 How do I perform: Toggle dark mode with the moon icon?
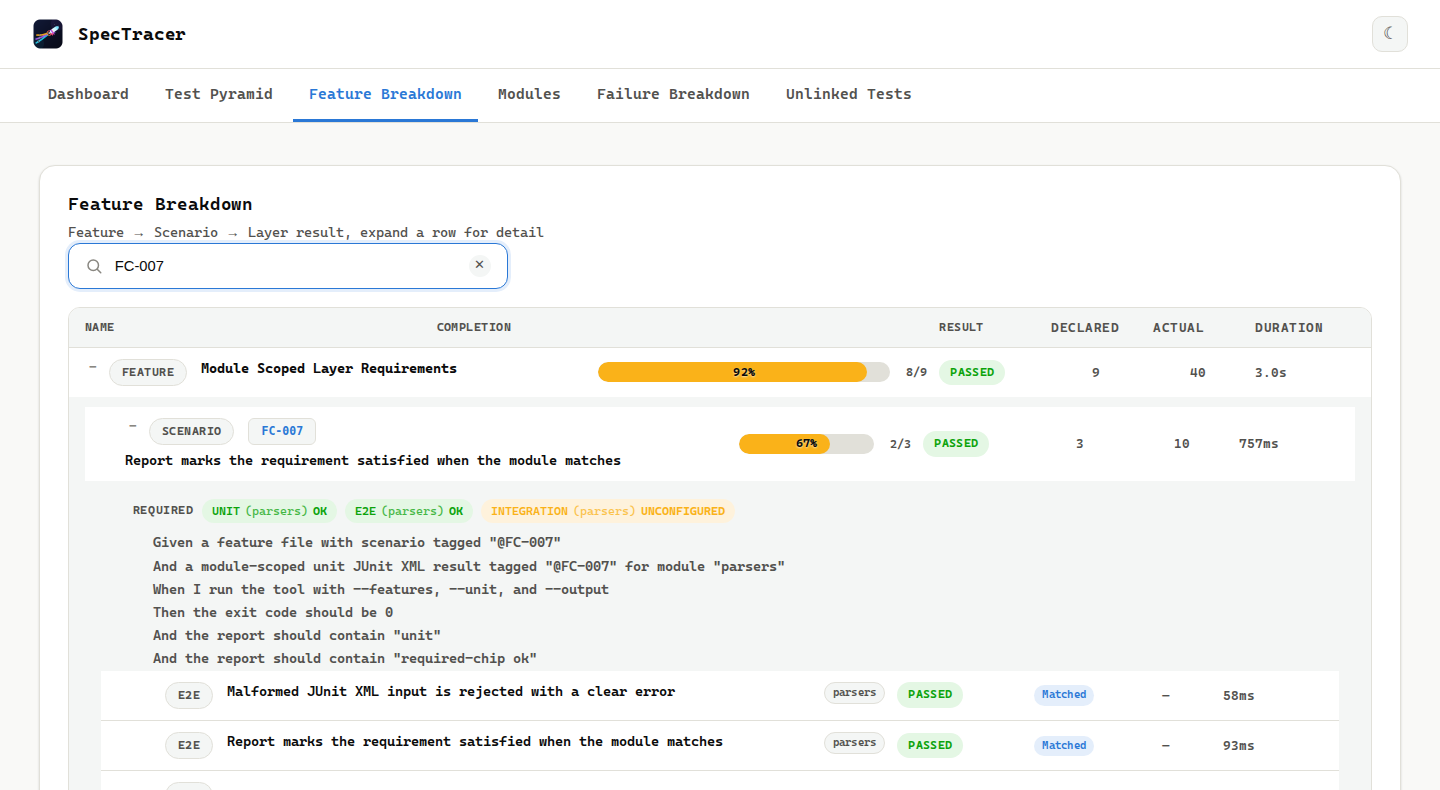[1389, 34]
